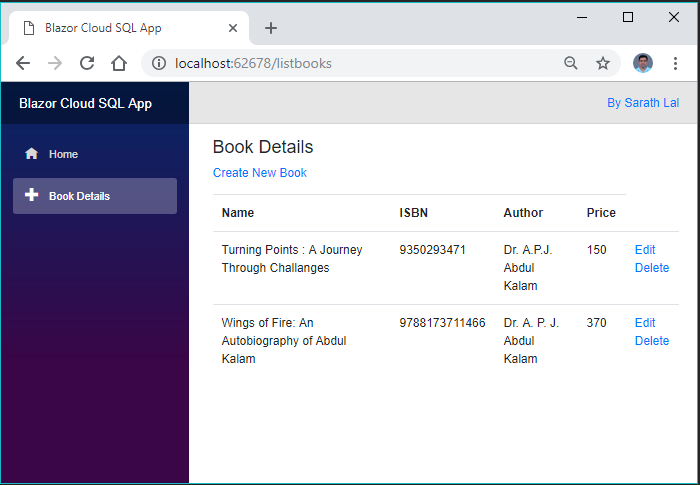Edit the Wings of Fire book
Image resolution: width=700 pixels, height=485 pixels.
645,323
